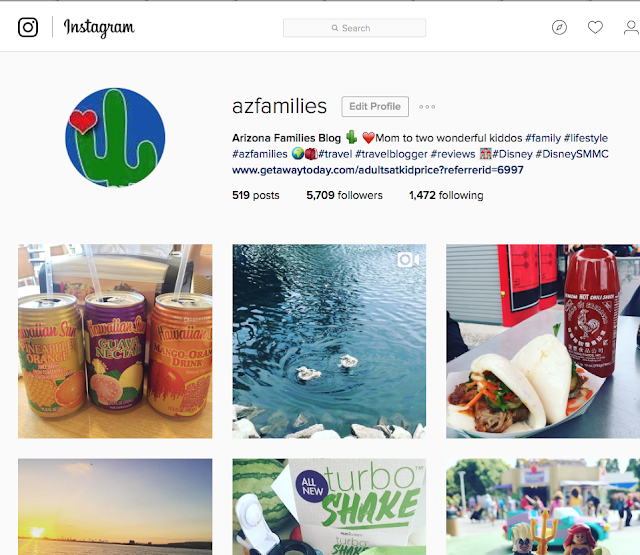The height and width of the screenshot is (555, 640).
Task: Open the Sriracha bao buns post
Action: 543,341
